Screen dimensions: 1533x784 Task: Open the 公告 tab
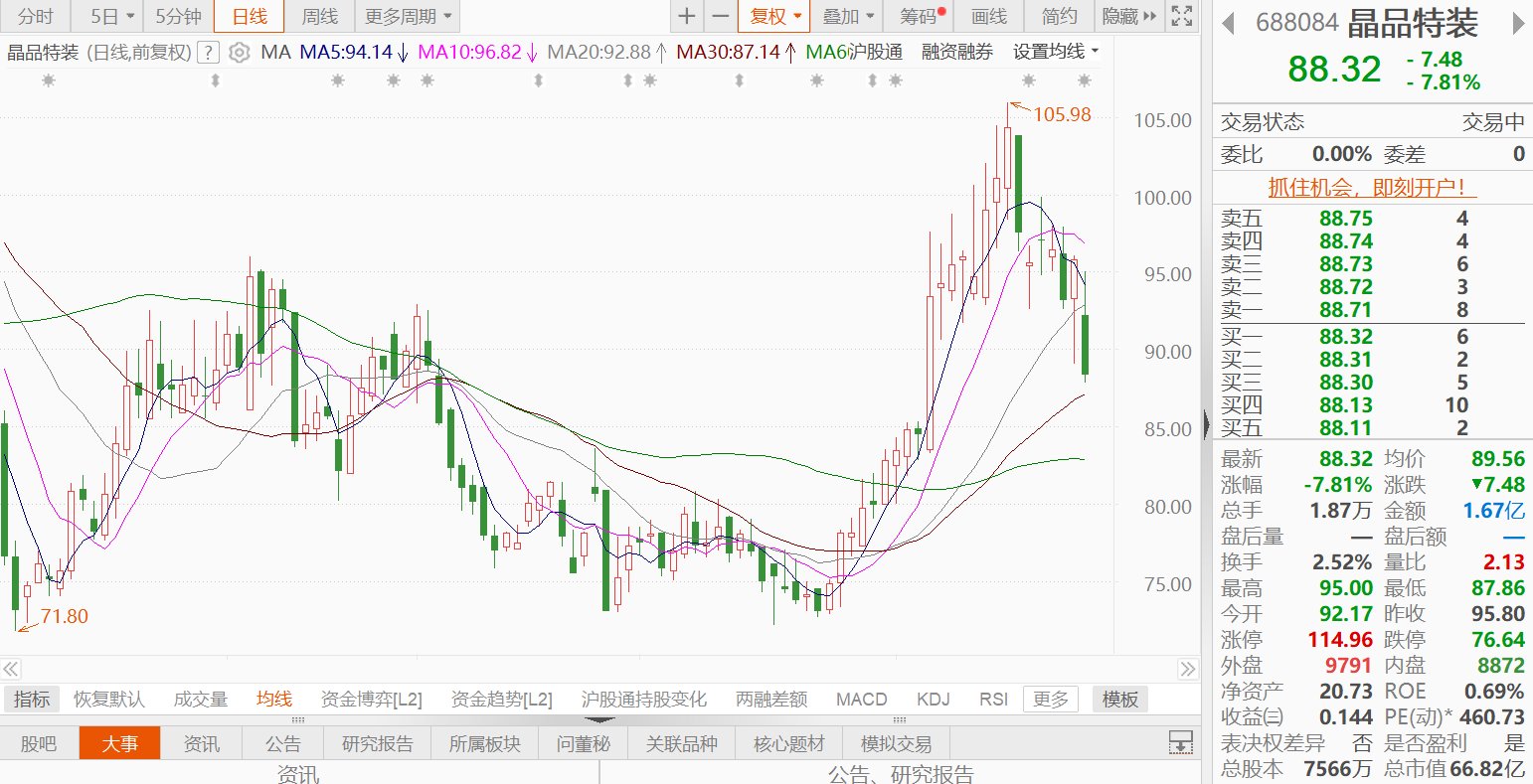(283, 743)
